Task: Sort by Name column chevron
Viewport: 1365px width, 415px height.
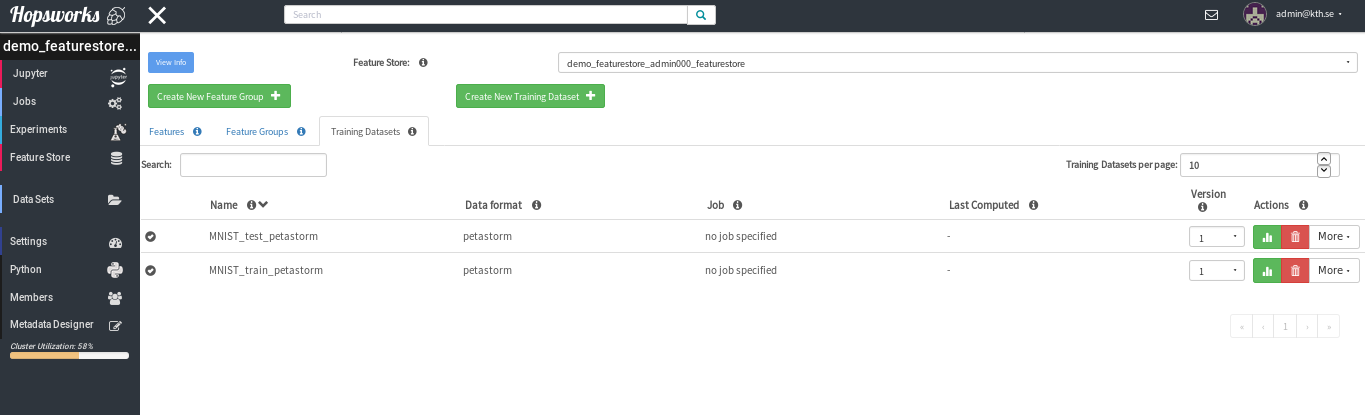Action: tap(263, 205)
